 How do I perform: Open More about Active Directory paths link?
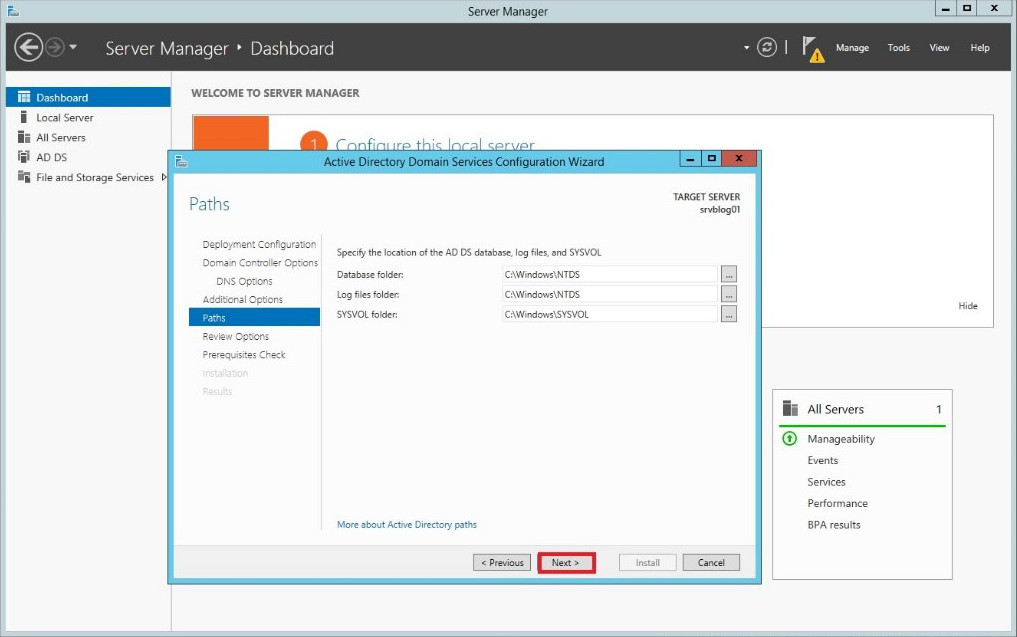(x=407, y=524)
